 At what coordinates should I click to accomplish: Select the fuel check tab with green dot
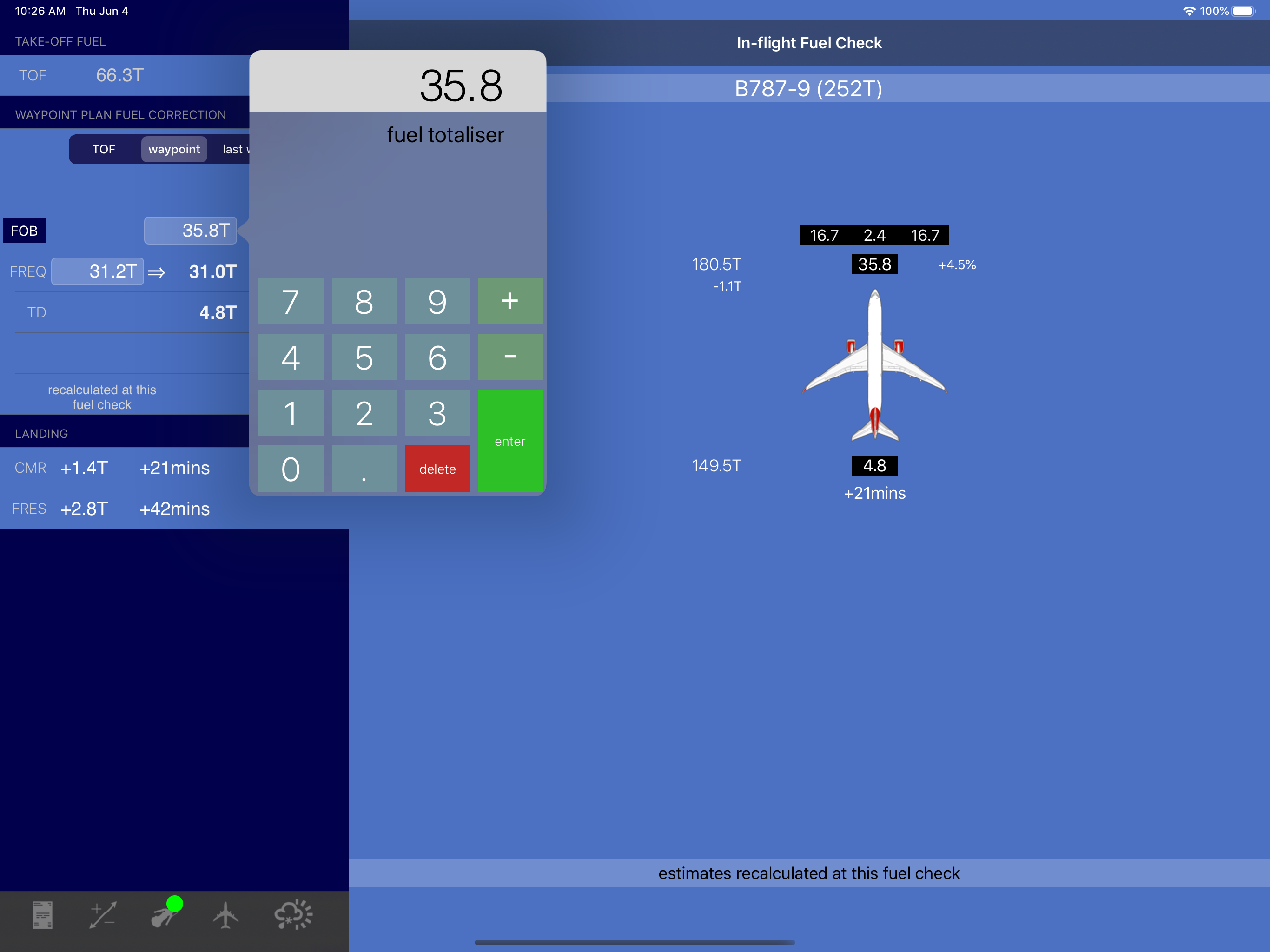click(x=166, y=912)
